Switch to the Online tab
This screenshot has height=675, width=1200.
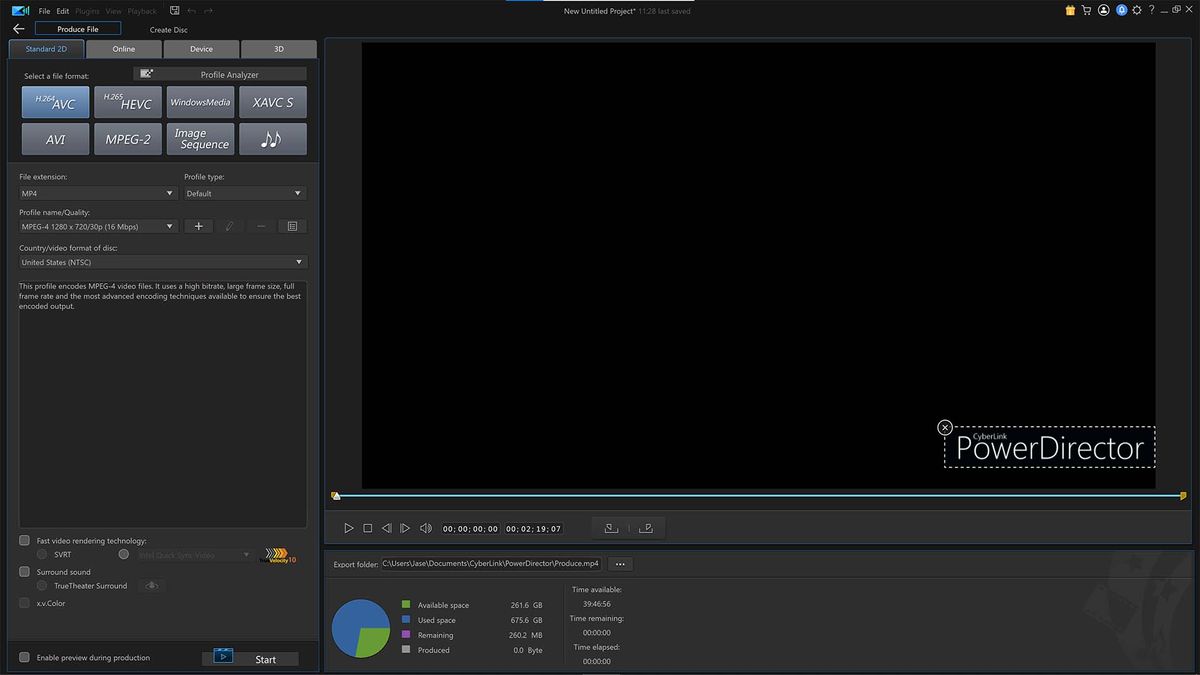(x=123, y=48)
